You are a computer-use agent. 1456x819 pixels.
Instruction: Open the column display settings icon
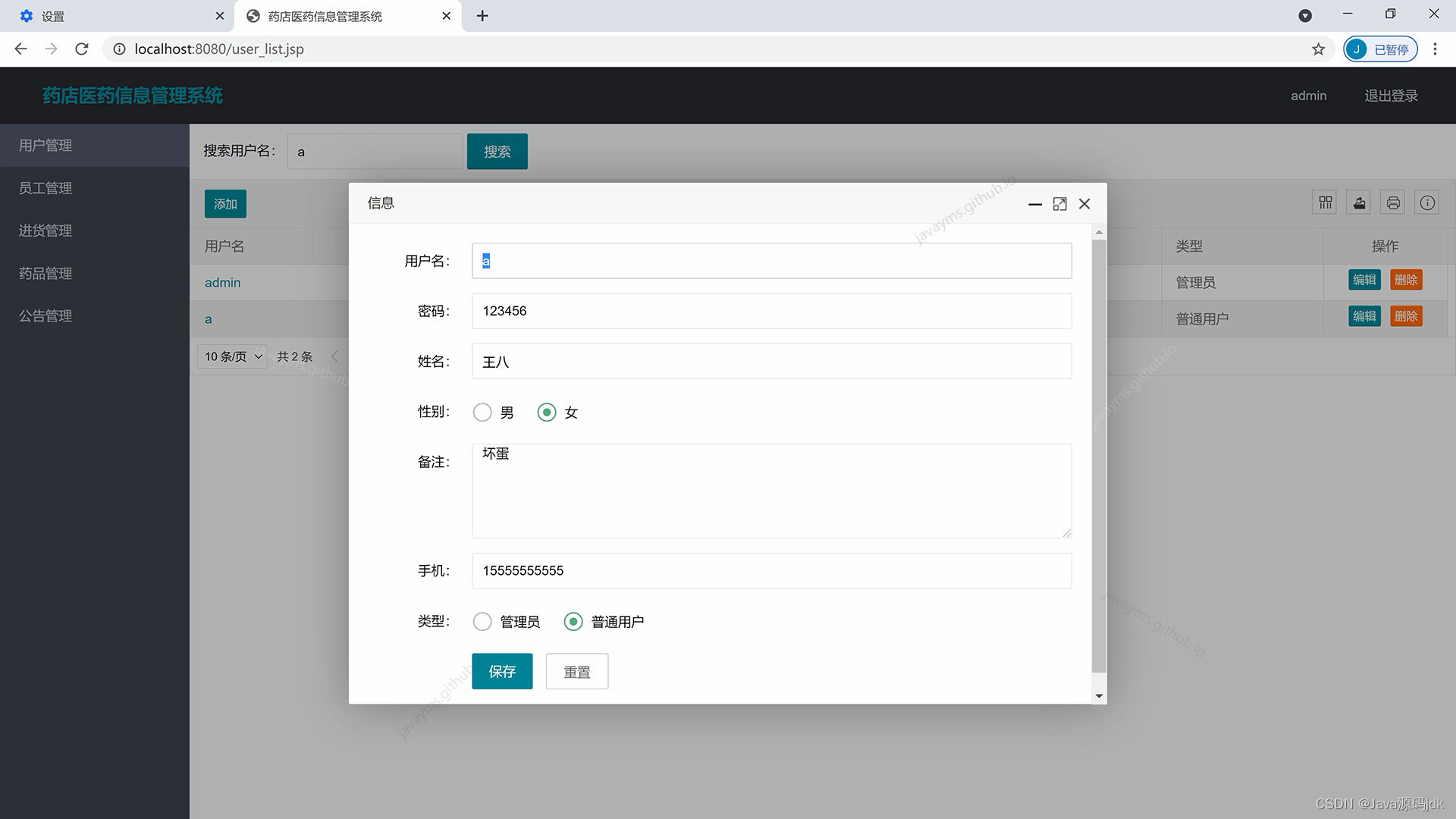pos(1325,202)
